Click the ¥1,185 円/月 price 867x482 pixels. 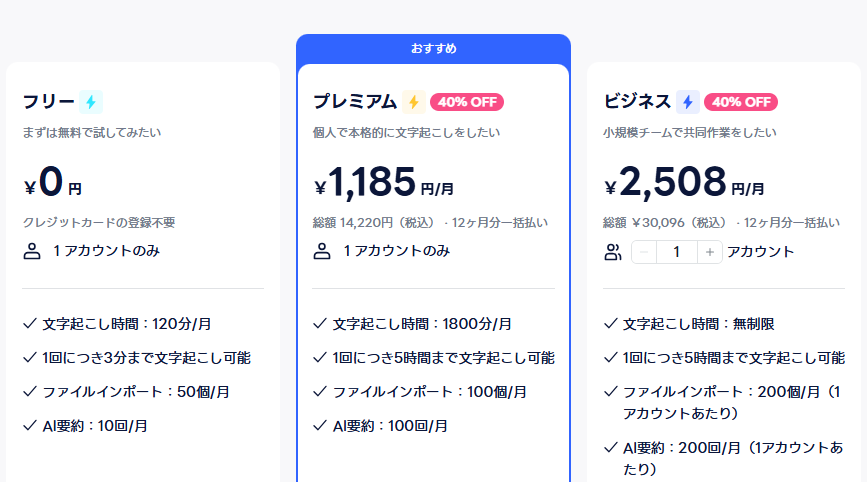click(x=384, y=182)
